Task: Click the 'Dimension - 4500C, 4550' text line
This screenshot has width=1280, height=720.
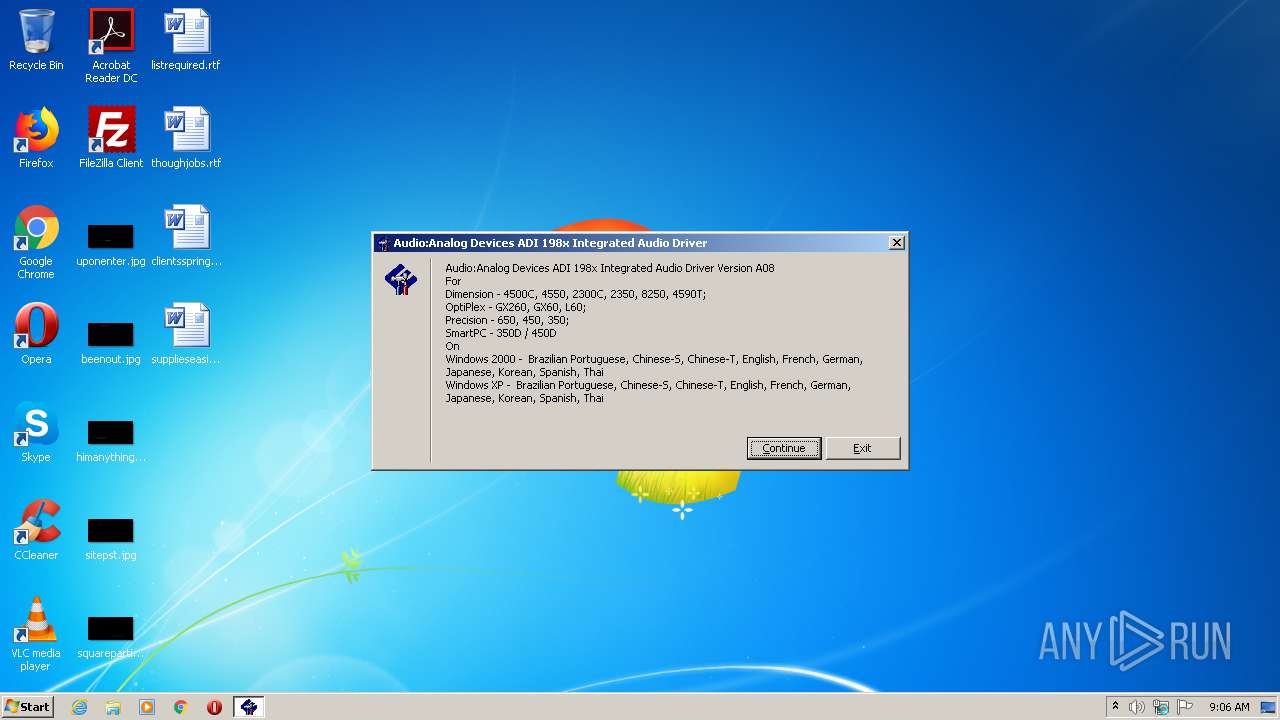Action: click(575, 294)
